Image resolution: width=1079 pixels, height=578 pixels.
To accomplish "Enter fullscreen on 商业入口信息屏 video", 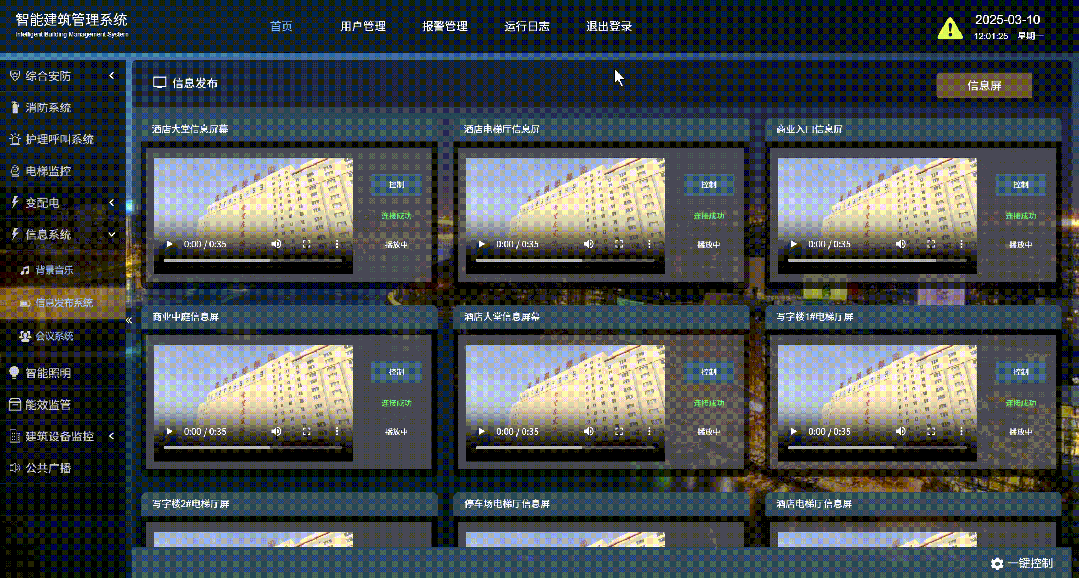I will [931, 244].
